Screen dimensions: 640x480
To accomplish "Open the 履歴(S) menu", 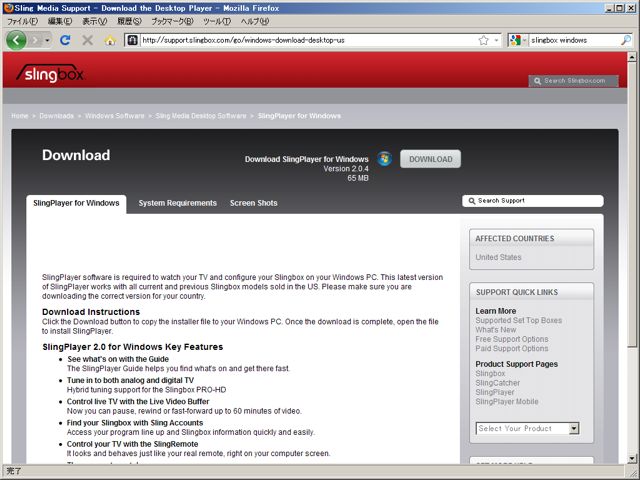I will pyautogui.click(x=129, y=21).
